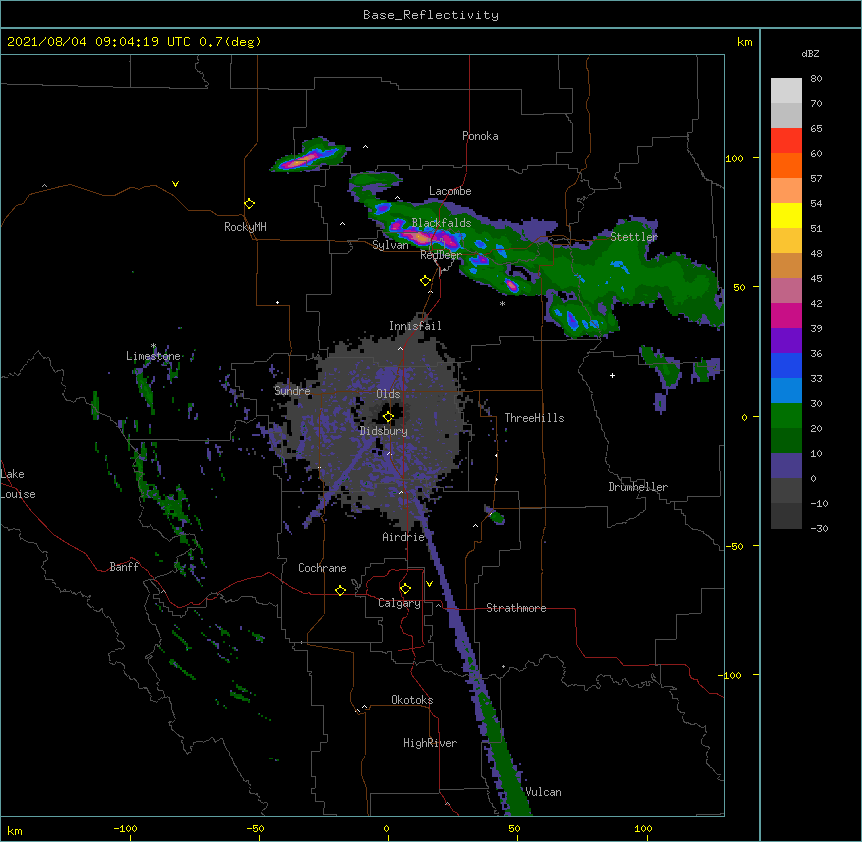Viewport: 862px width, 842px height.
Task: Click the Calgary city label
Action: [x=399, y=603]
